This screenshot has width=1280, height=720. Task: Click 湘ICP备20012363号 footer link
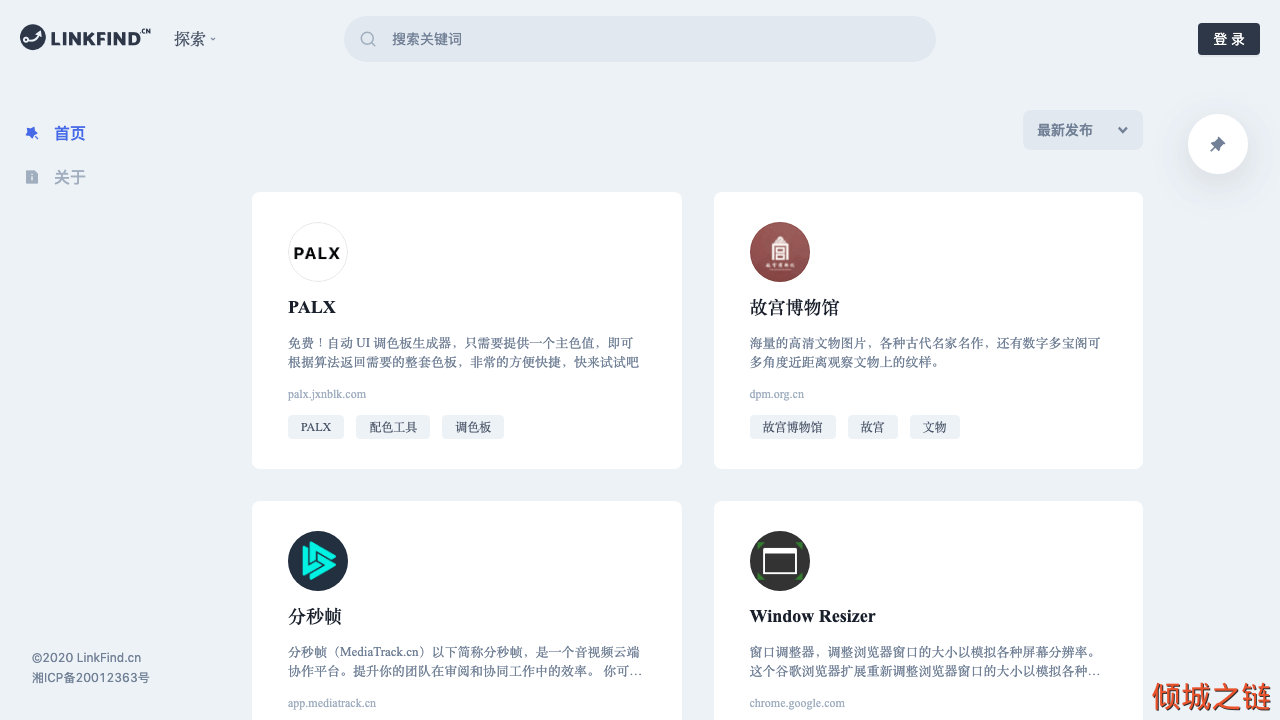(x=91, y=678)
